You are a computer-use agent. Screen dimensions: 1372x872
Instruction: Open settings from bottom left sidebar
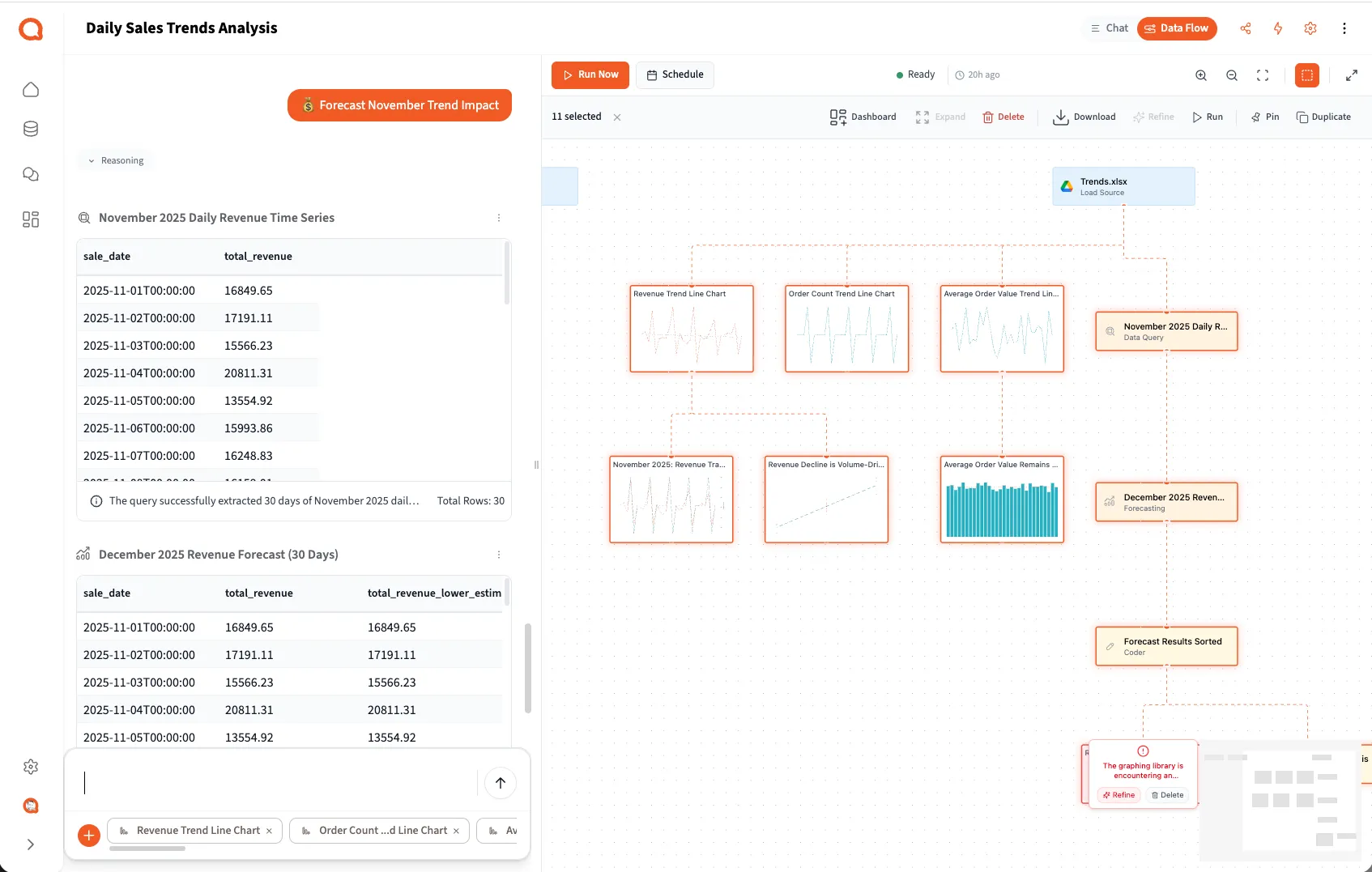(31, 767)
